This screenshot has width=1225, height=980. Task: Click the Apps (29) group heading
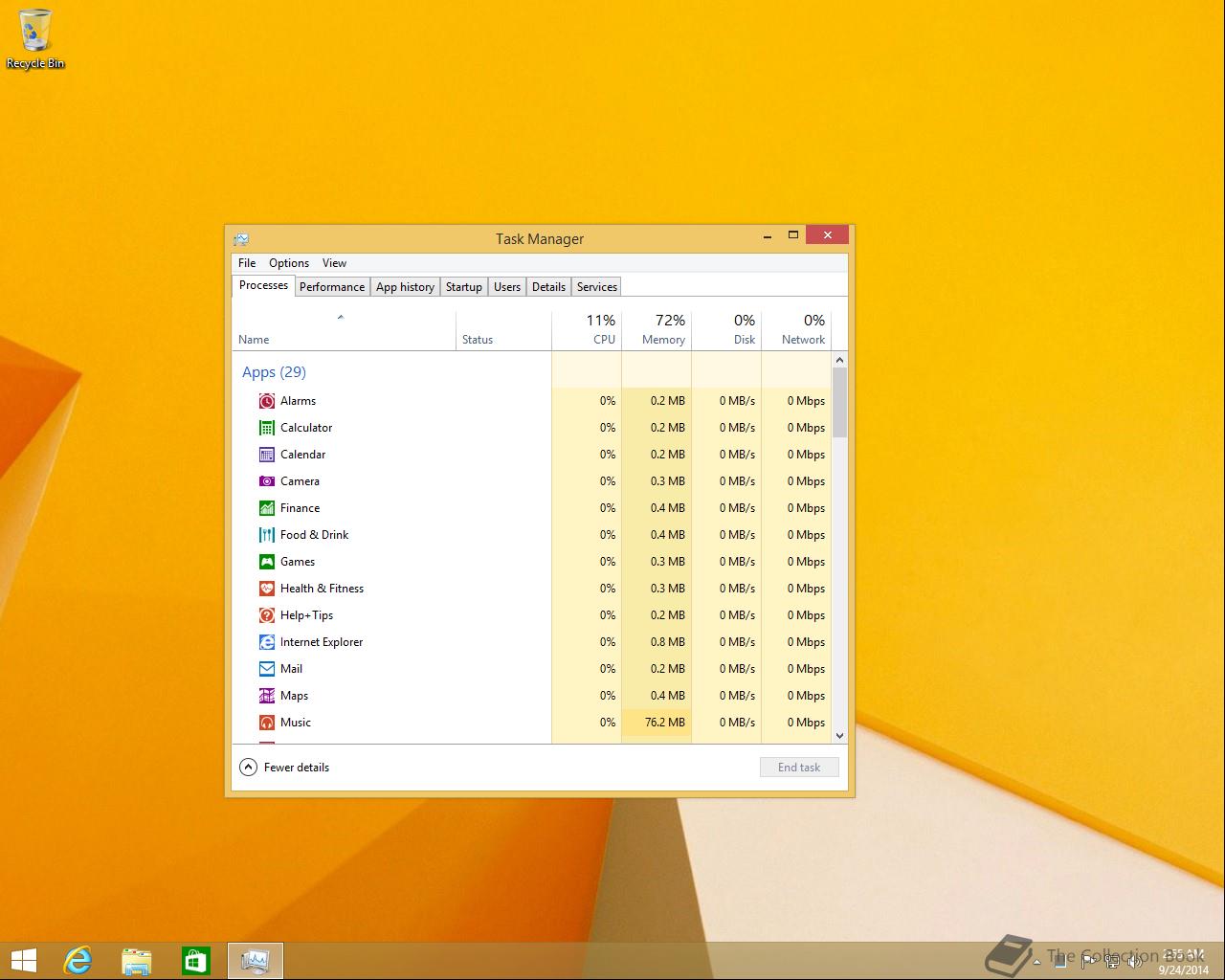274,372
